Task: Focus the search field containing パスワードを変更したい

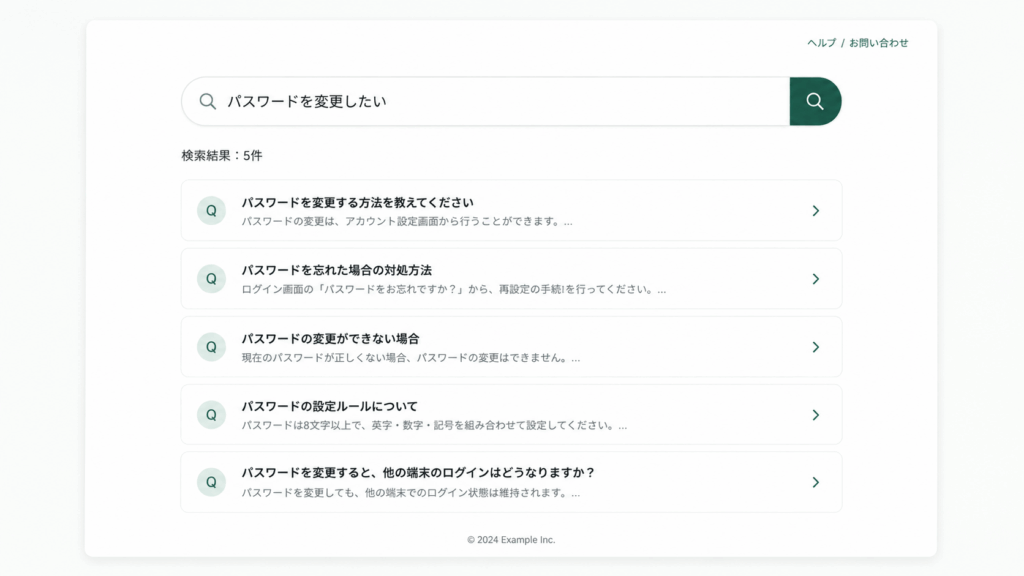Action: (486, 101)
